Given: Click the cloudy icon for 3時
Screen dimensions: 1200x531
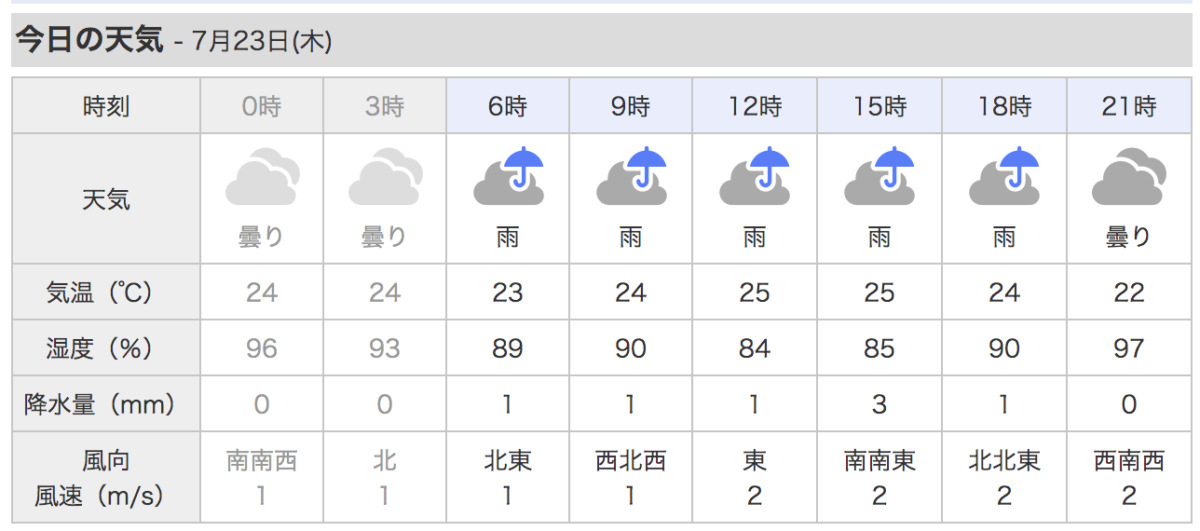Looking at the screenshot, I should 385,177.
